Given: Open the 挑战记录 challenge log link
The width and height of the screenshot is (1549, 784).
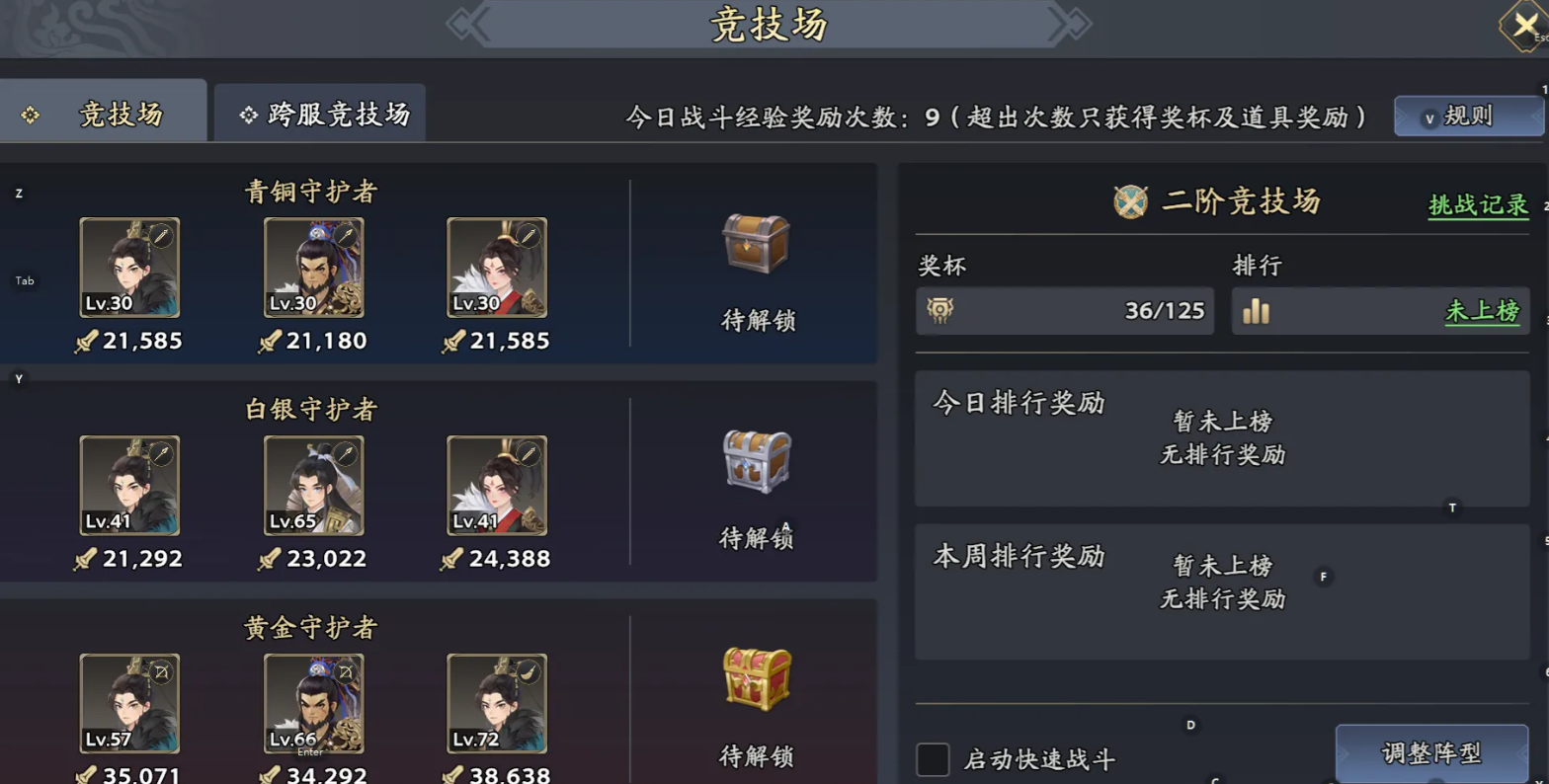Looking at the screenshot, I should pos(1478,205).
